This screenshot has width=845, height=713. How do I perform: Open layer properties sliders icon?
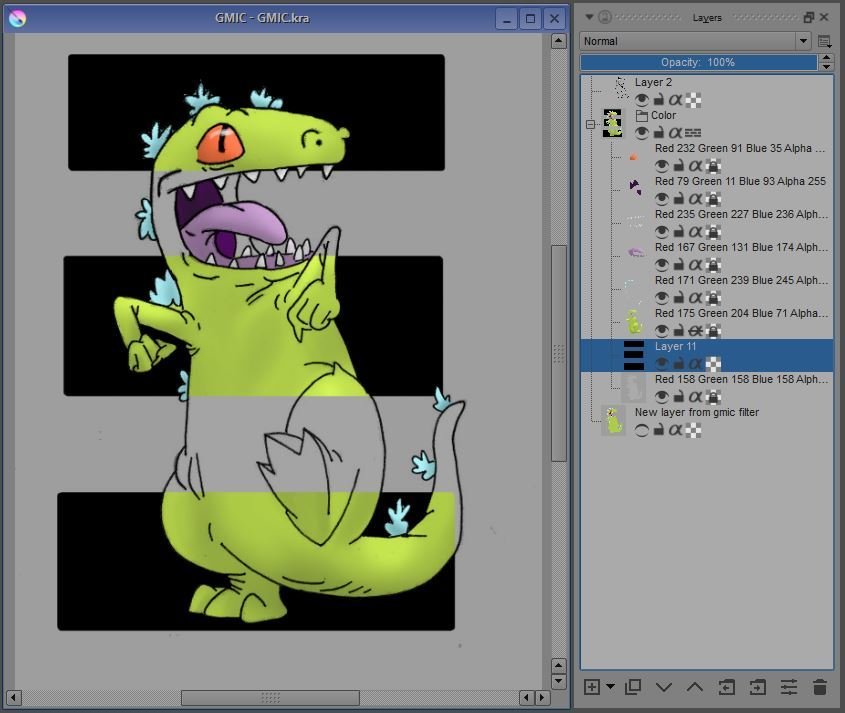point(788,687)
